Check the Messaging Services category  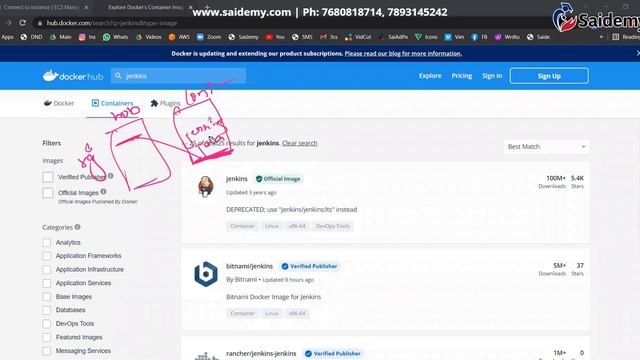pyautogui.click(x=47, y=351)
